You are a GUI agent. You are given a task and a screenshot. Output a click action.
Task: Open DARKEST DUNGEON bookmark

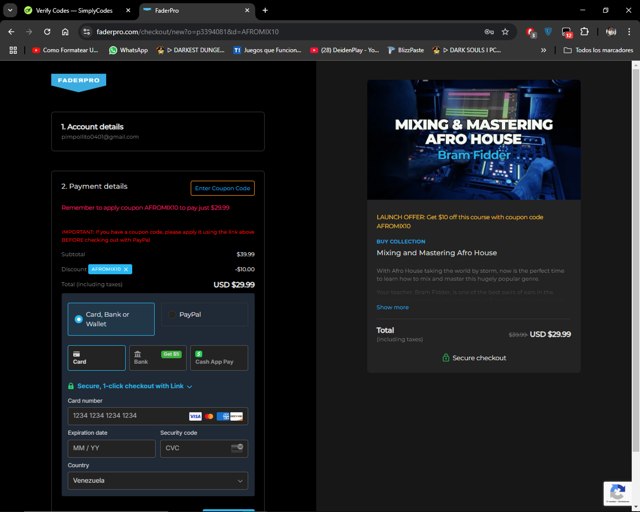pos(191,50)
